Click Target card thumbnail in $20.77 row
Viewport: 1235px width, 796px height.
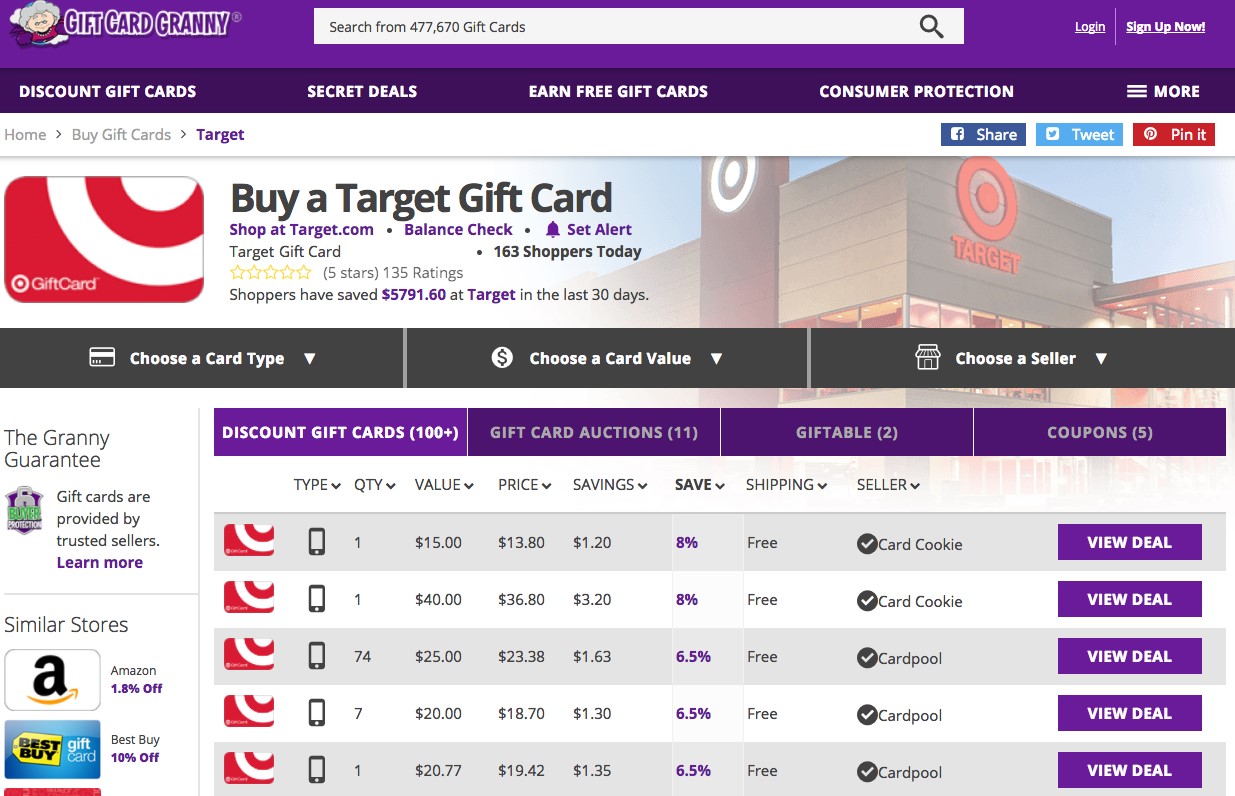(249, 769)
